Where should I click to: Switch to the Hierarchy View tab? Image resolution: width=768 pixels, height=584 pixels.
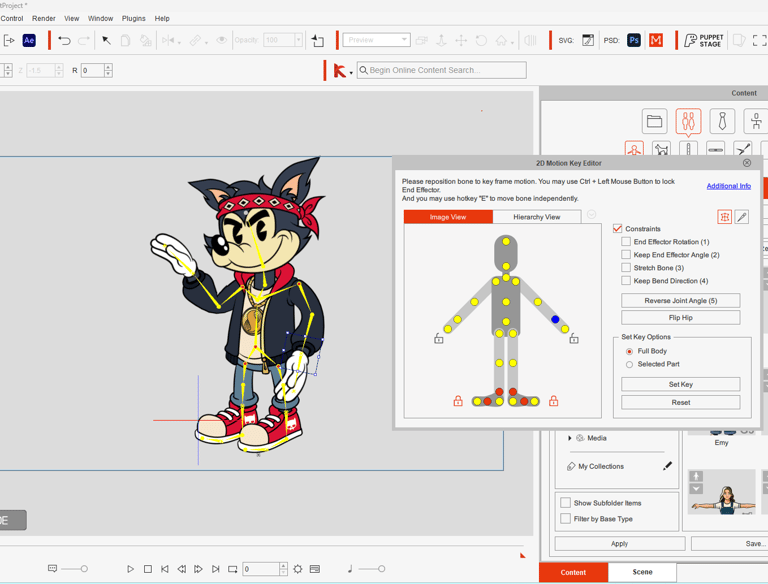tap(537, 217)
